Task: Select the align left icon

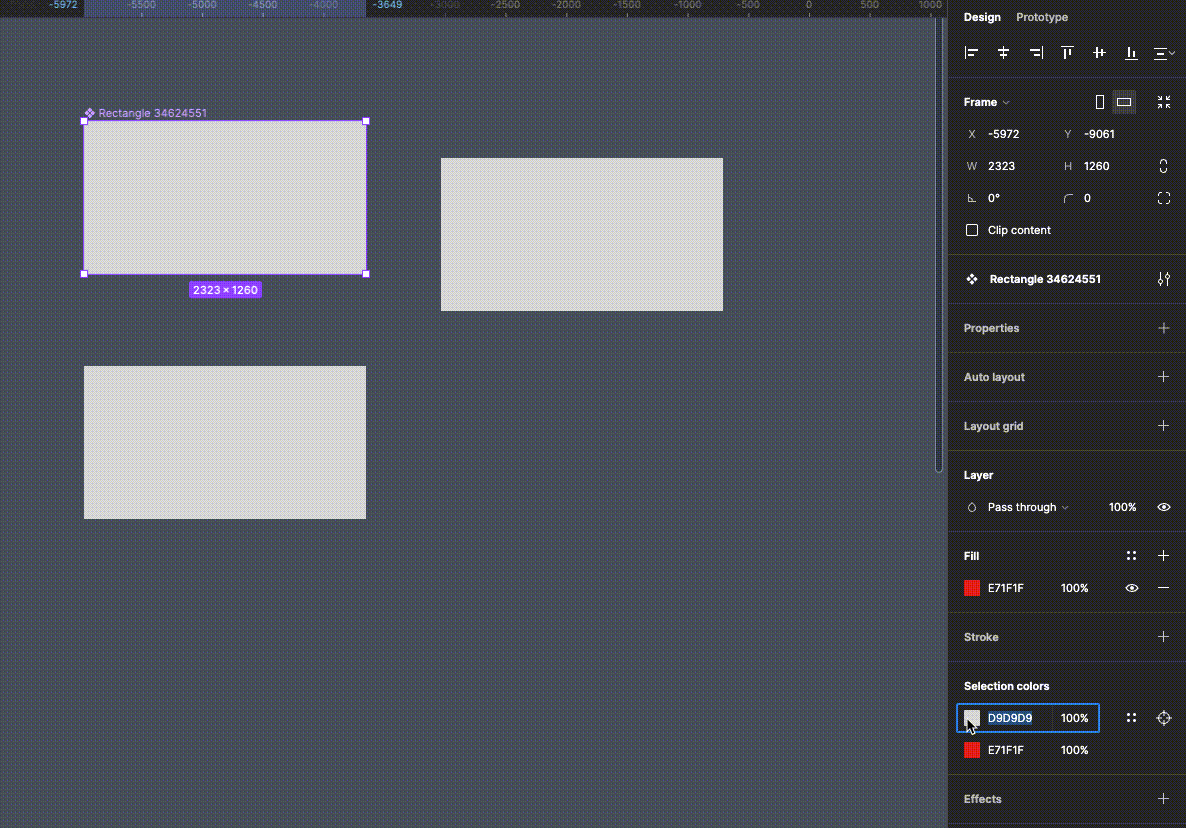Action: click(x=971, y=53)
